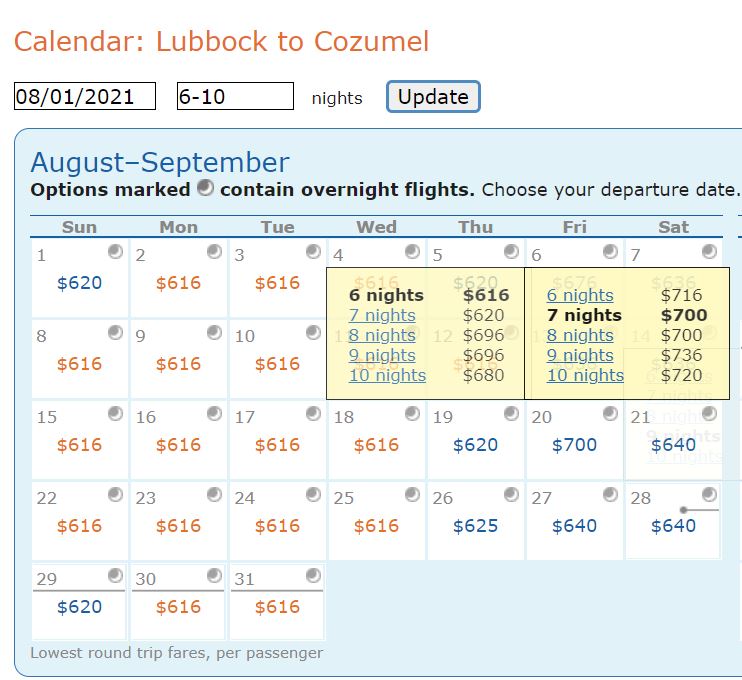Select the $625 fare on August 26
Screen dimensions: 742x680
click(475, 526)
